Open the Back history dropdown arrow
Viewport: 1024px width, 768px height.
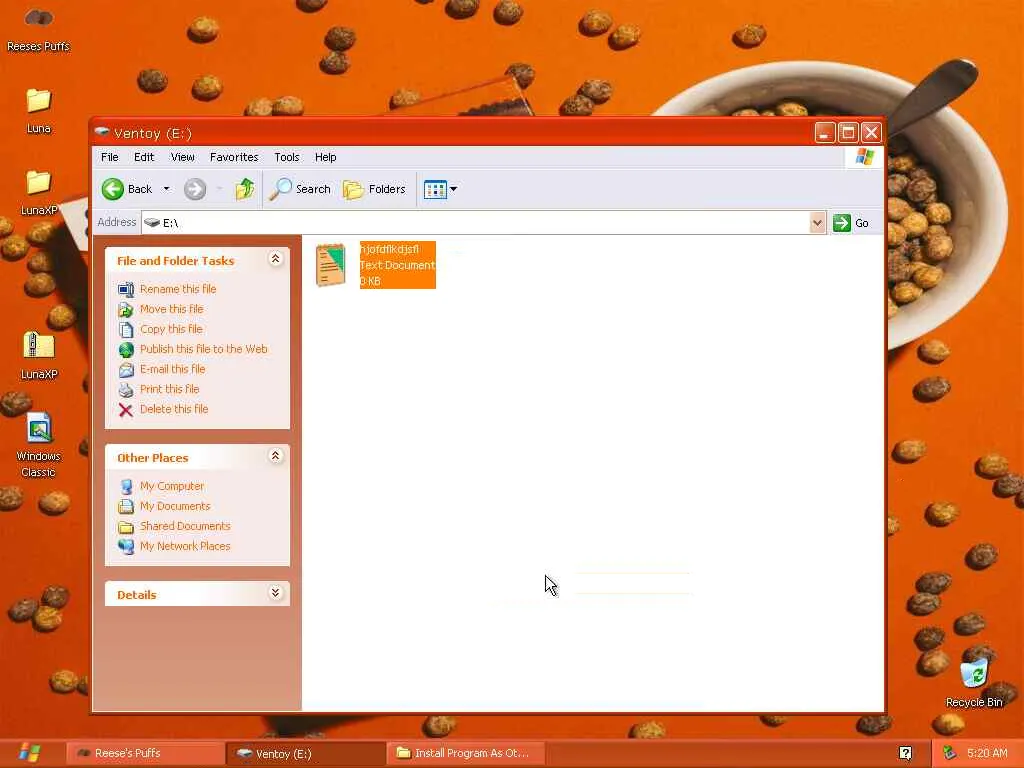tap(167, 189)
